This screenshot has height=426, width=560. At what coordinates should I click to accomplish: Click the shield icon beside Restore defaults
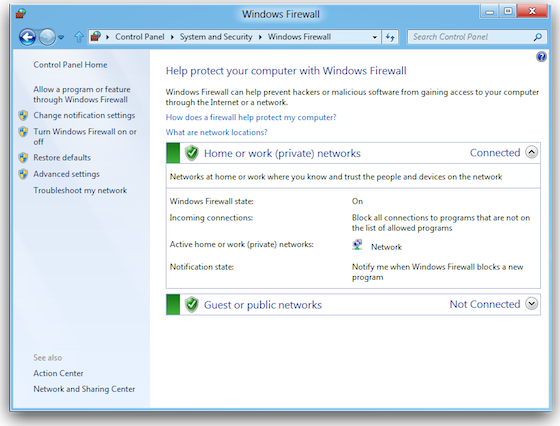pyautogui.click(x=24, y=157)
